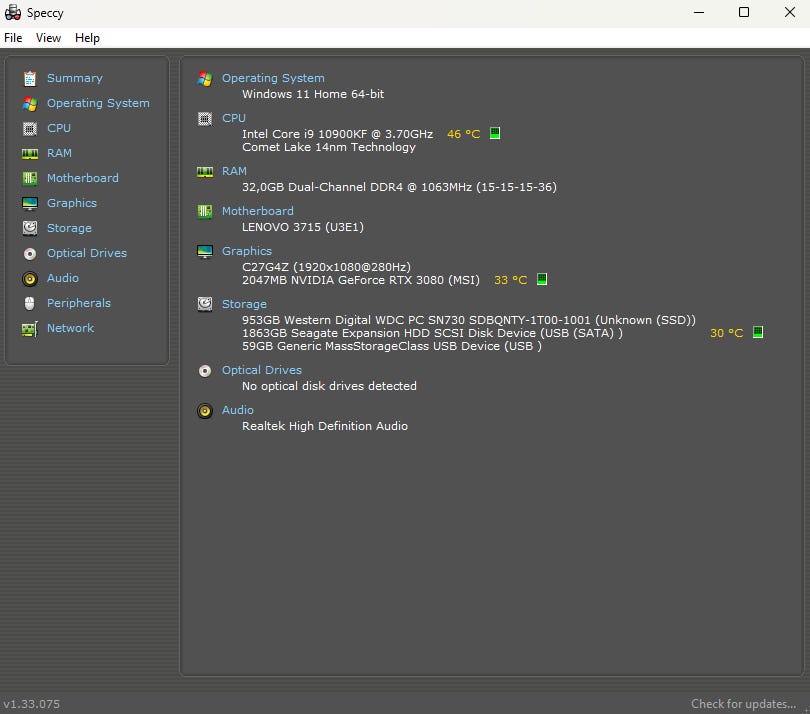
Task: Click the Peripherals mouse icon in sidebar
Action: 30,303
